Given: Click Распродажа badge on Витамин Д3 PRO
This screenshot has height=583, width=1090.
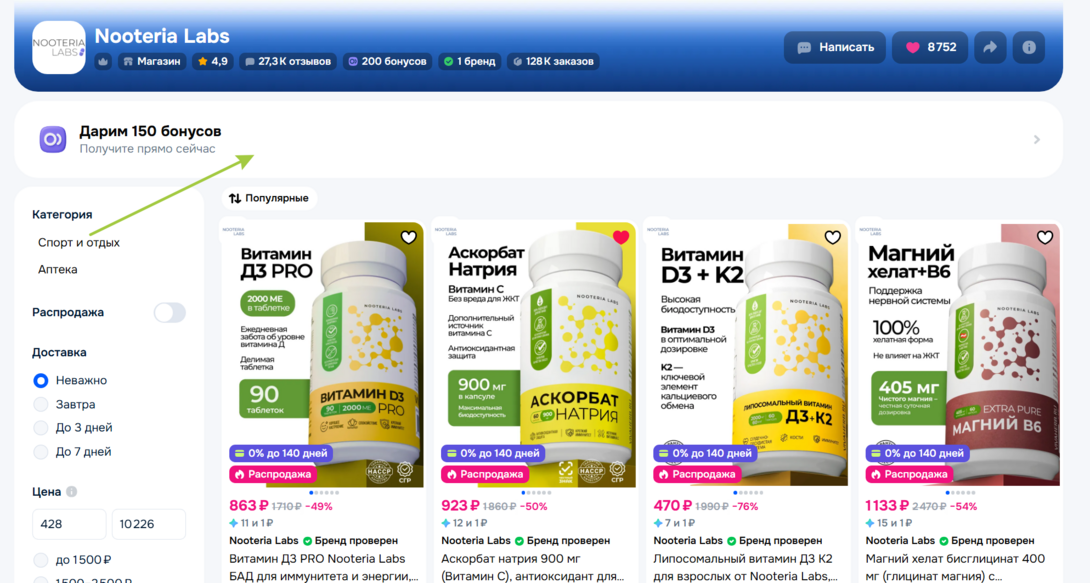Looking at the screenshot, I should [273, 474].
